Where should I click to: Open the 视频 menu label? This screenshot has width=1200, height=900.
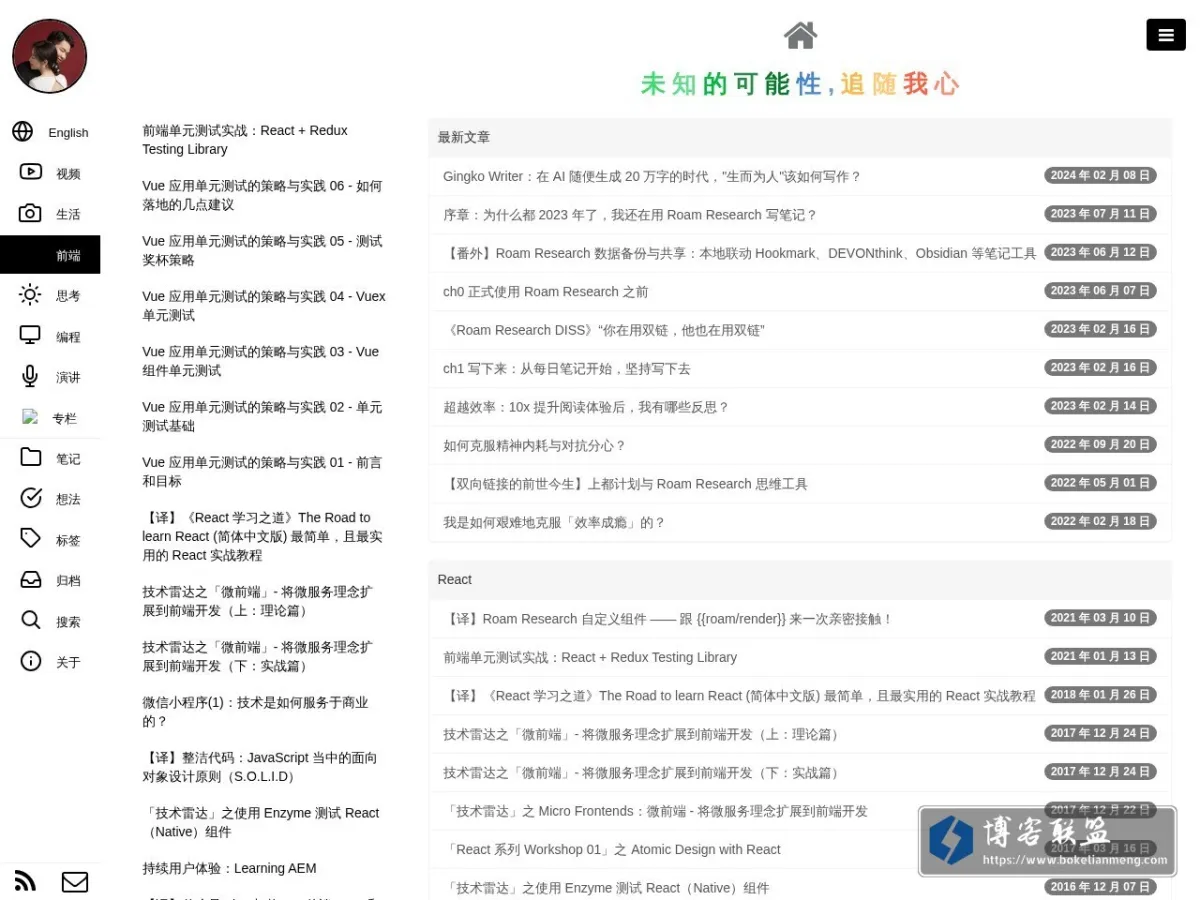click(x=68, y=174)
